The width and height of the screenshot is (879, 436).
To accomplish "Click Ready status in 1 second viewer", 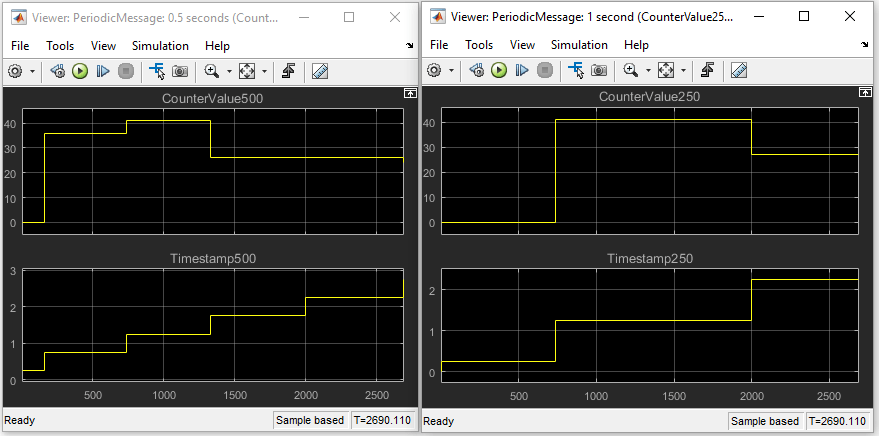I will (438, 421).
